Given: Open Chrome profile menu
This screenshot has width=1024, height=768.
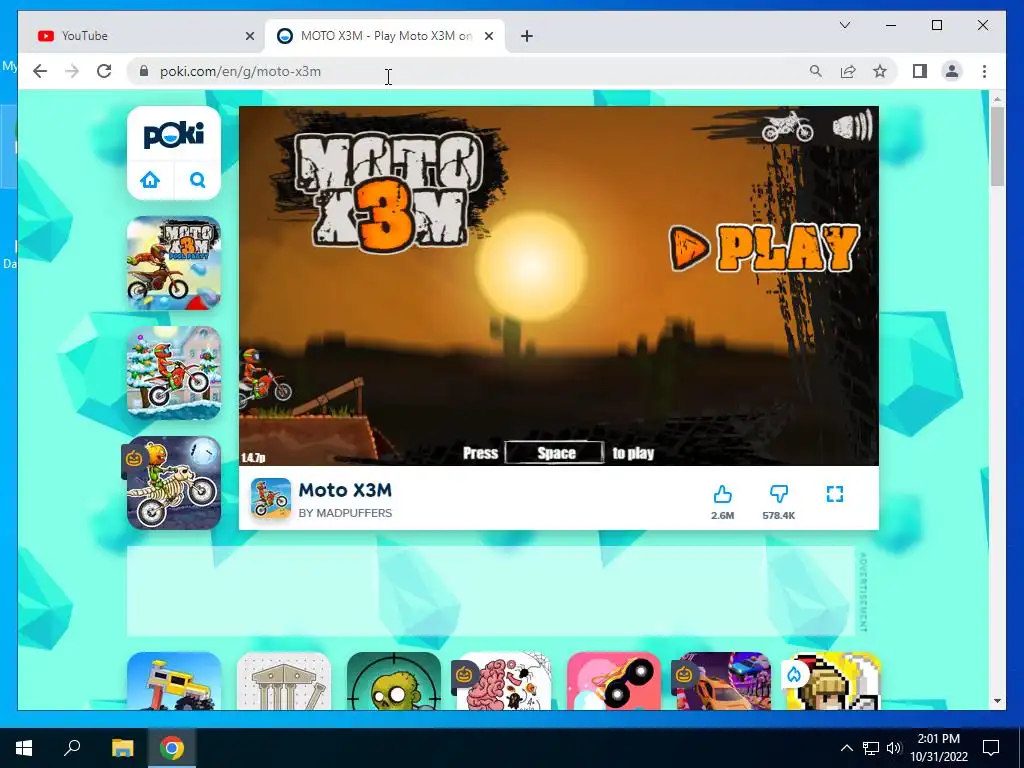Looking at the screenshot, I should [x=952, y=71].
